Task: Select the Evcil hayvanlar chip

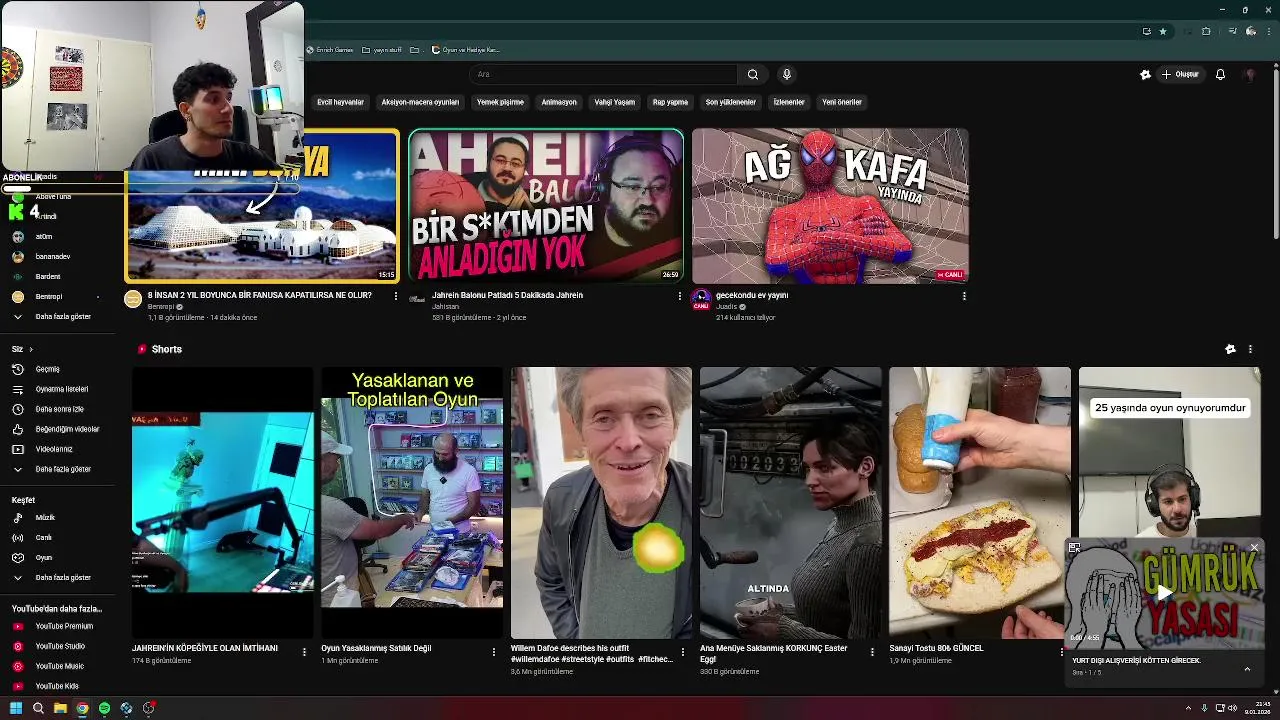Action: tap(340, 102)
